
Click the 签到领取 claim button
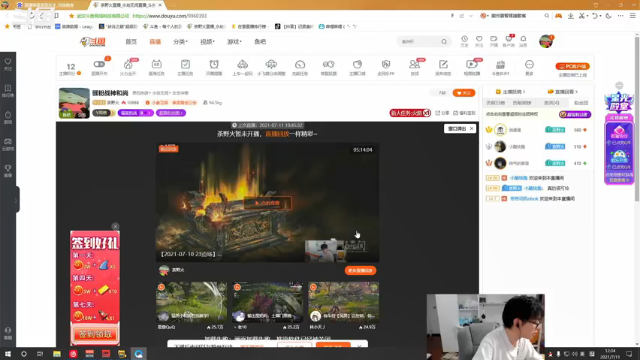pyautogui.click(x=95, y=334)
